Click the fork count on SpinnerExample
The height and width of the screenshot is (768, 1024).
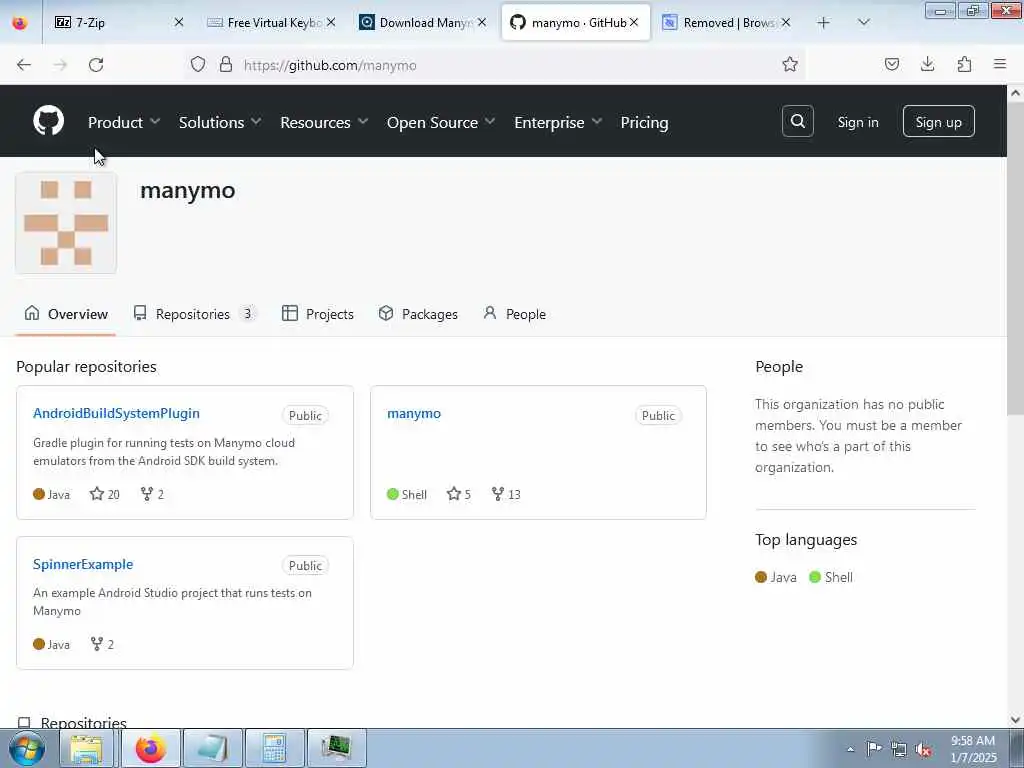(x=103, y=645)
